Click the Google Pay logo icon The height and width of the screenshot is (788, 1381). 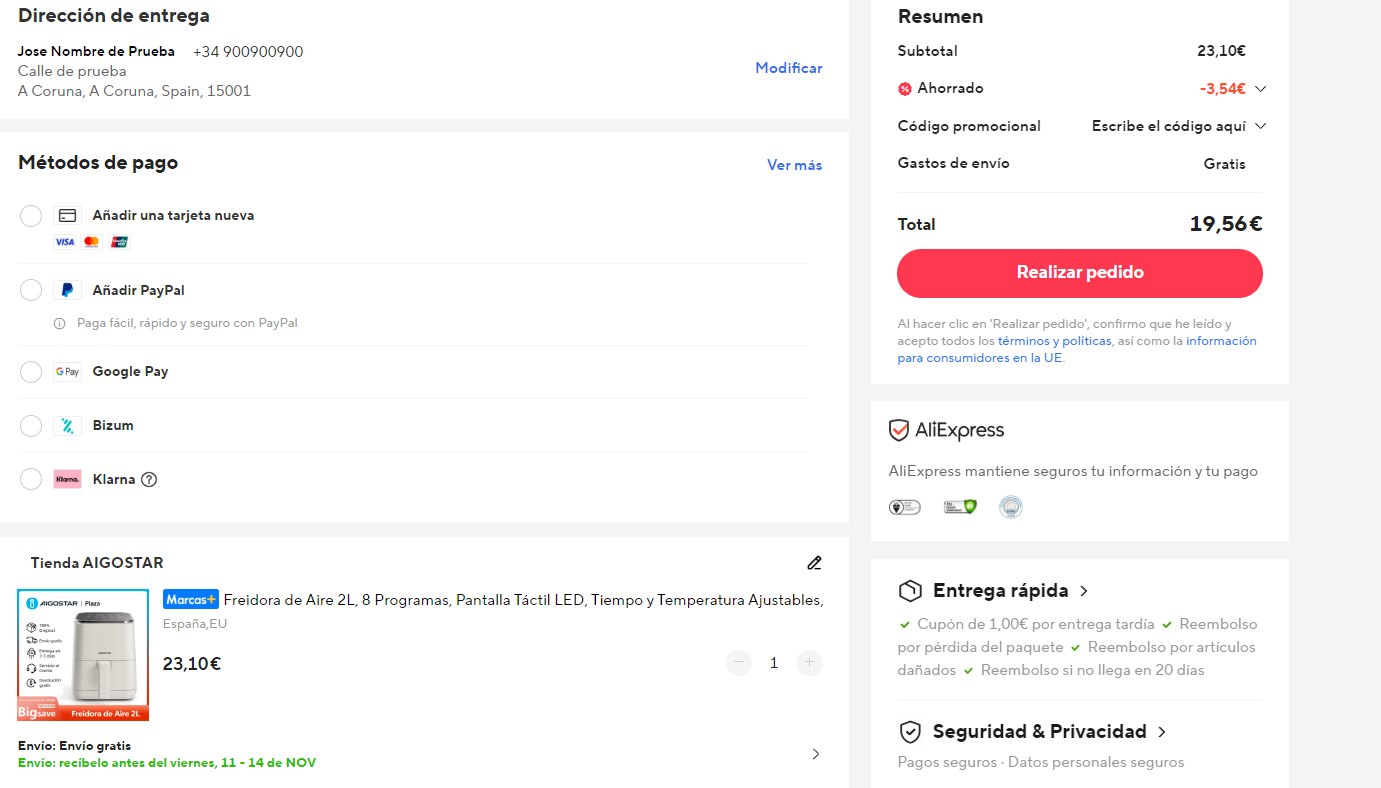[67, 372]
